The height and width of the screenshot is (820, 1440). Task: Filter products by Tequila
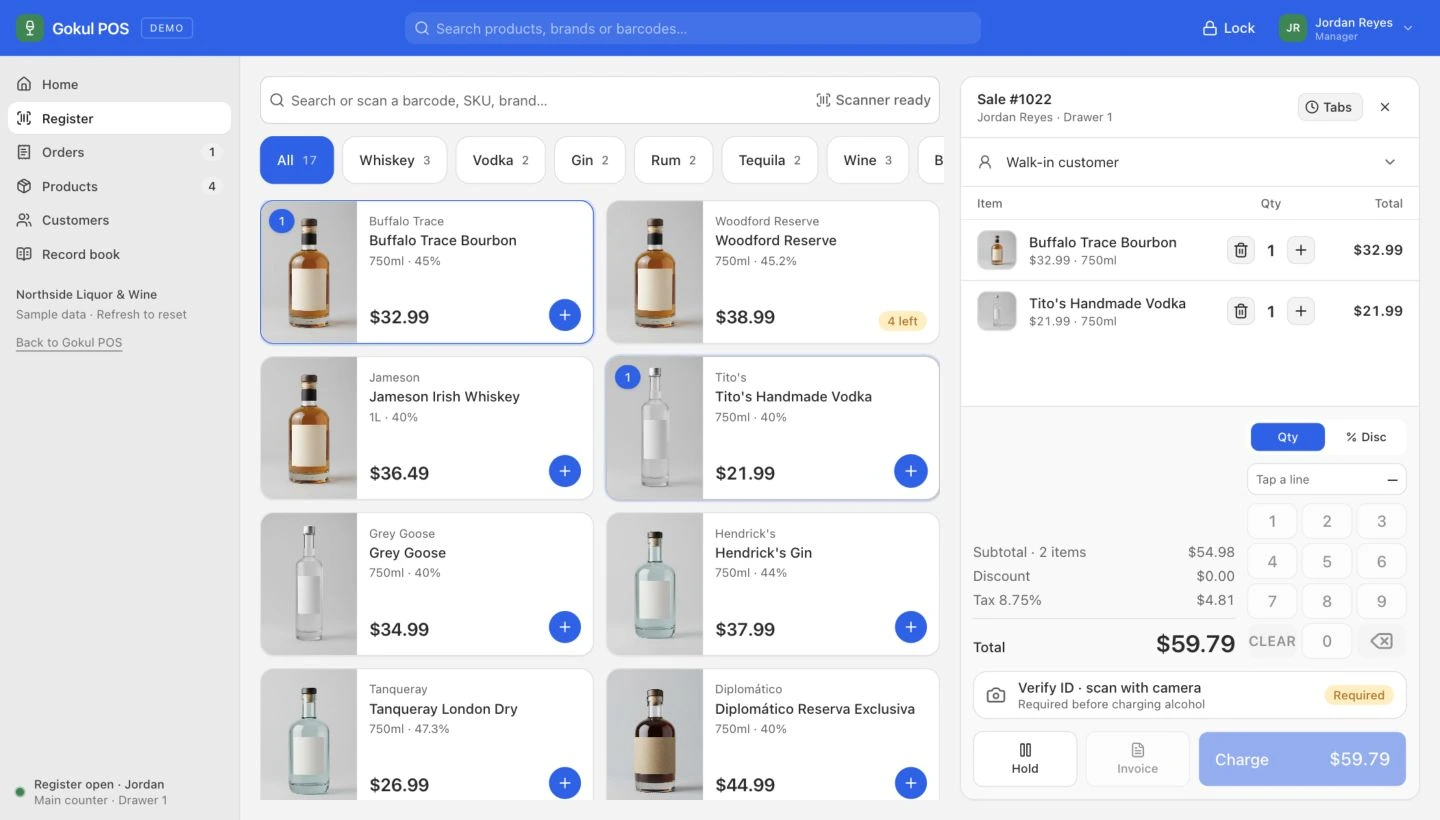(x=770, y=160)
